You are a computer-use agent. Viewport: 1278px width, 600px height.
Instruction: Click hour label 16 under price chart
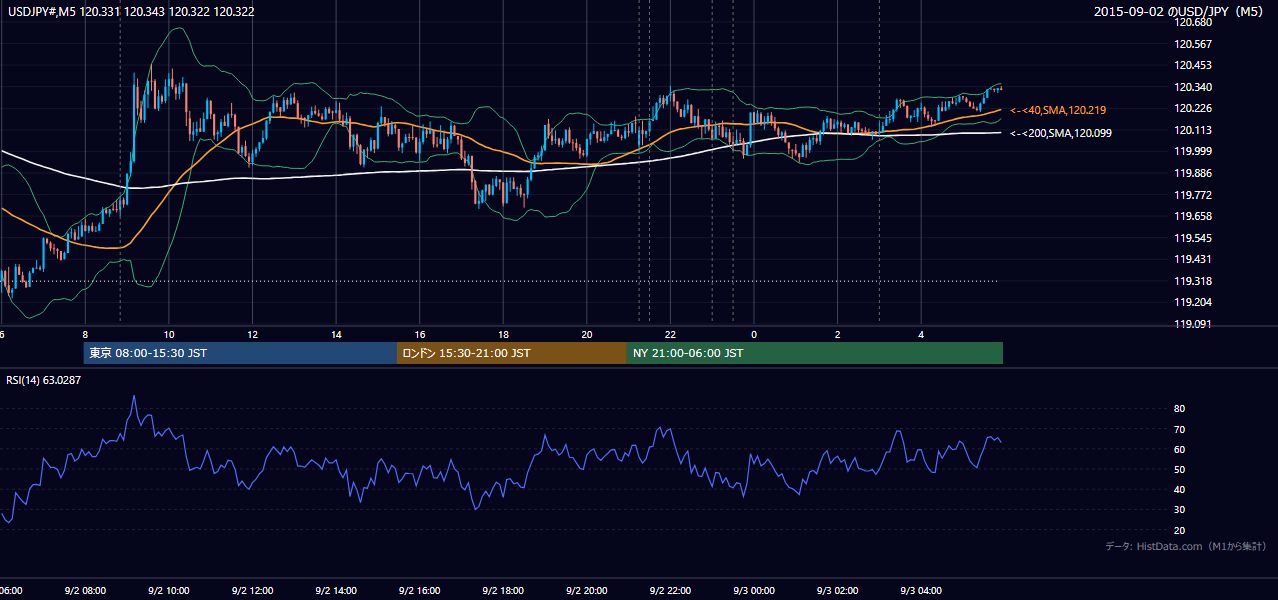tap(420, 334)
